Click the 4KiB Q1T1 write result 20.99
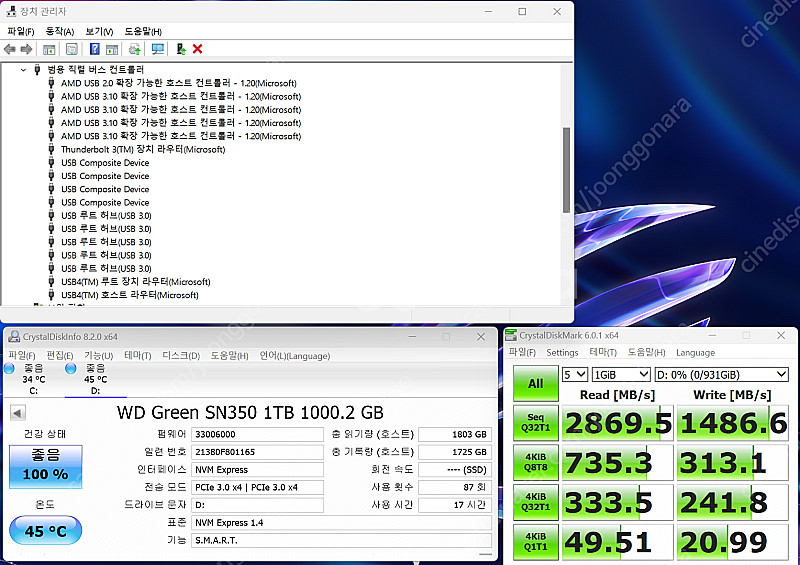This screenshot has height=565, width=800. 733,542
